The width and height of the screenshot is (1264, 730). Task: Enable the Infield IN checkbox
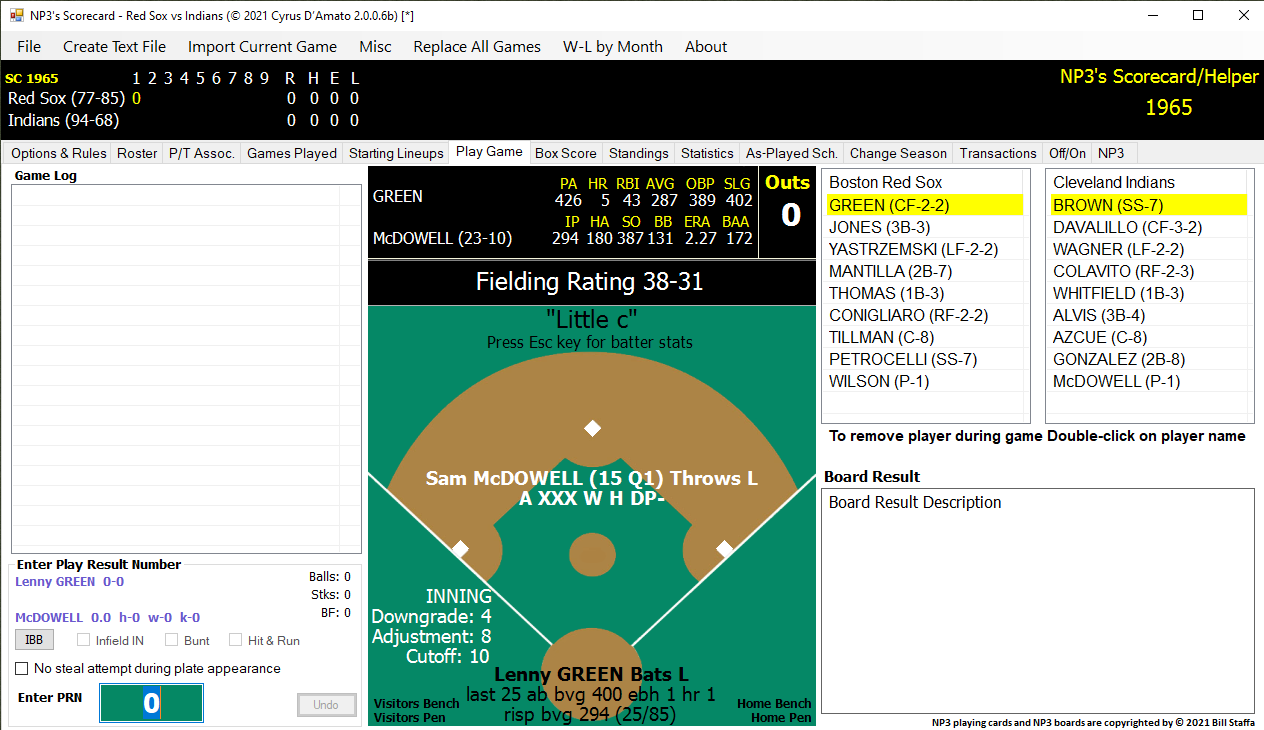84,640
